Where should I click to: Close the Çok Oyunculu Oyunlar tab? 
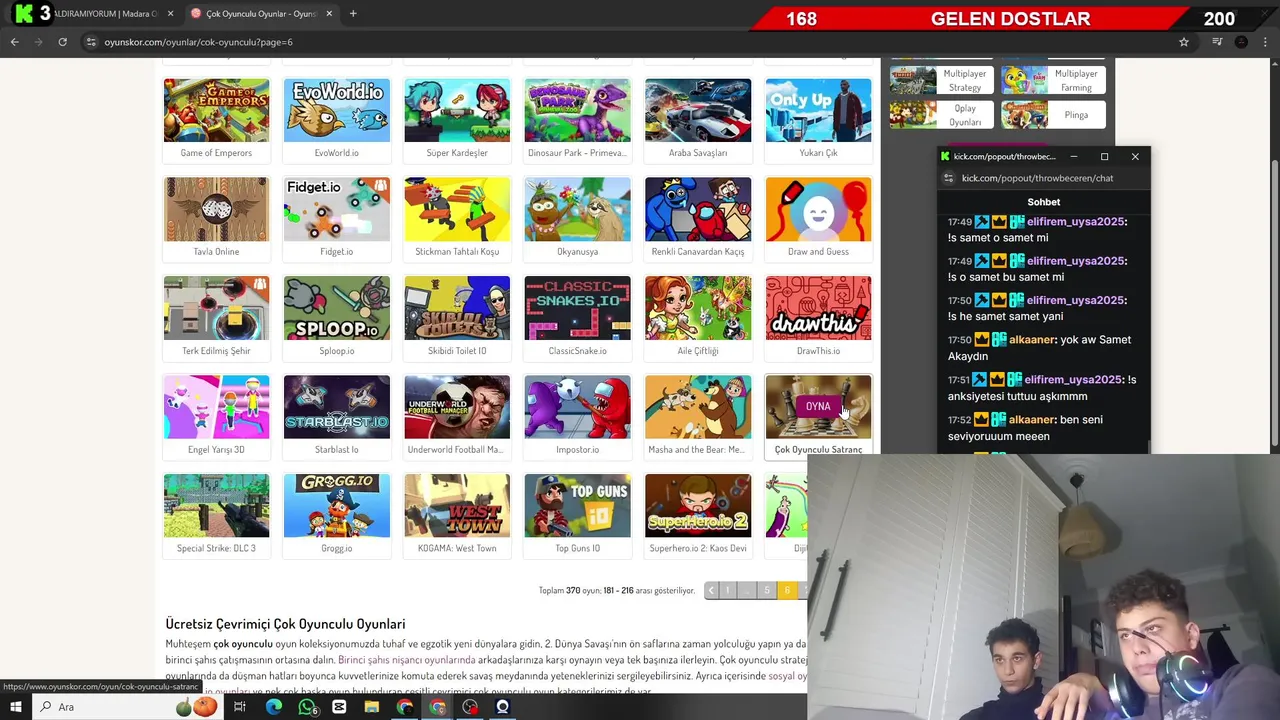point(329,14)
